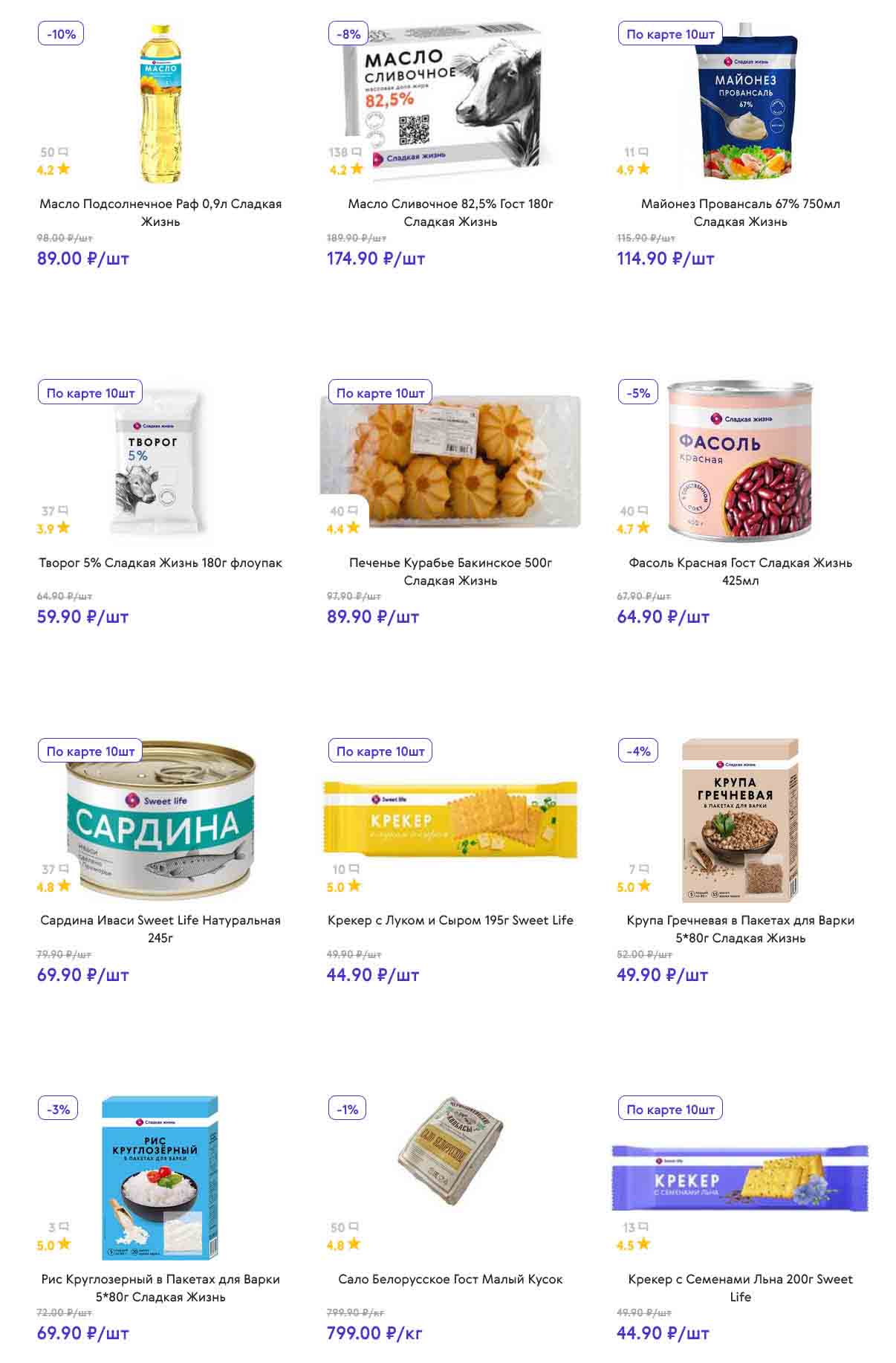896x1363 pixels.
Task: Click the comment icon on flax seed cracker
Action: click(x=643, y=1228)
